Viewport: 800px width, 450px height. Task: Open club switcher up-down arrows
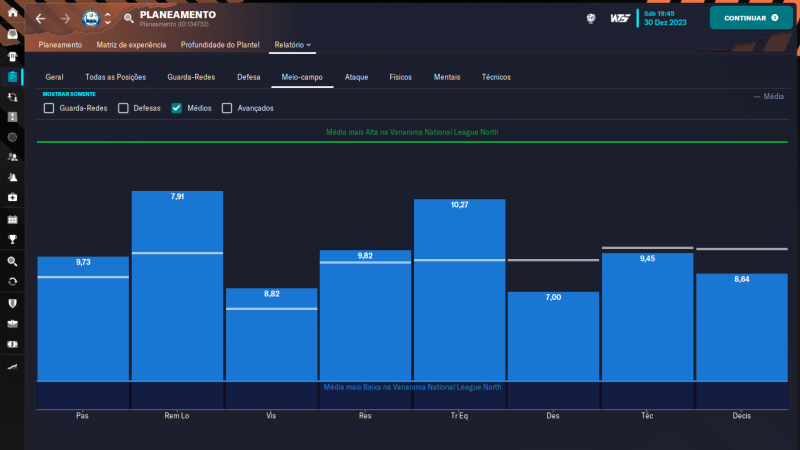click(108, 18)
